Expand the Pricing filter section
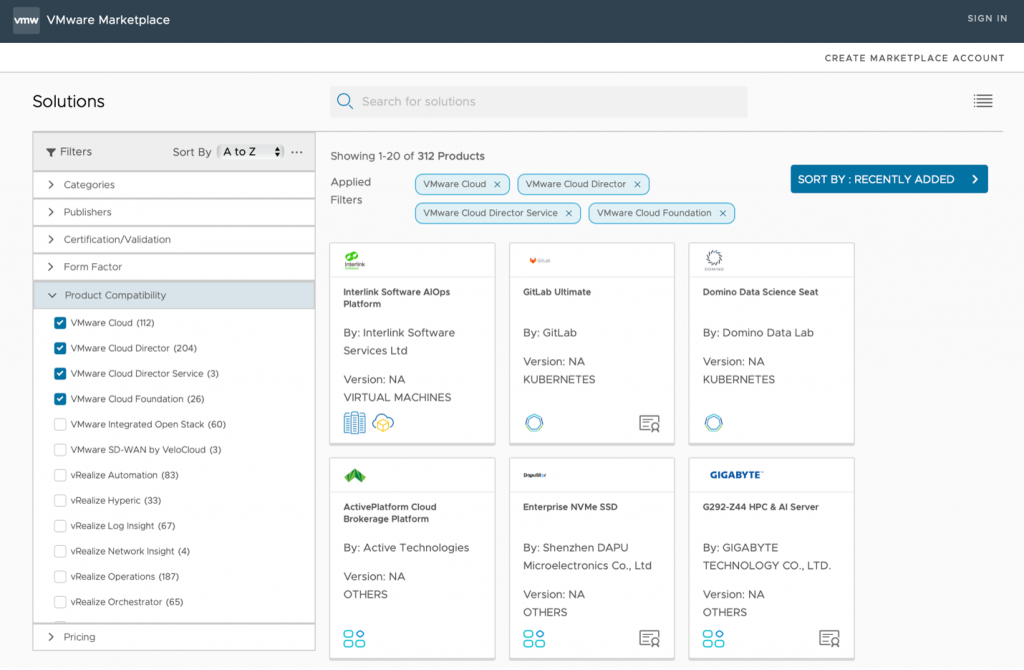The image size is (1024, 670). pyautogui.click(x=79, y=637)
